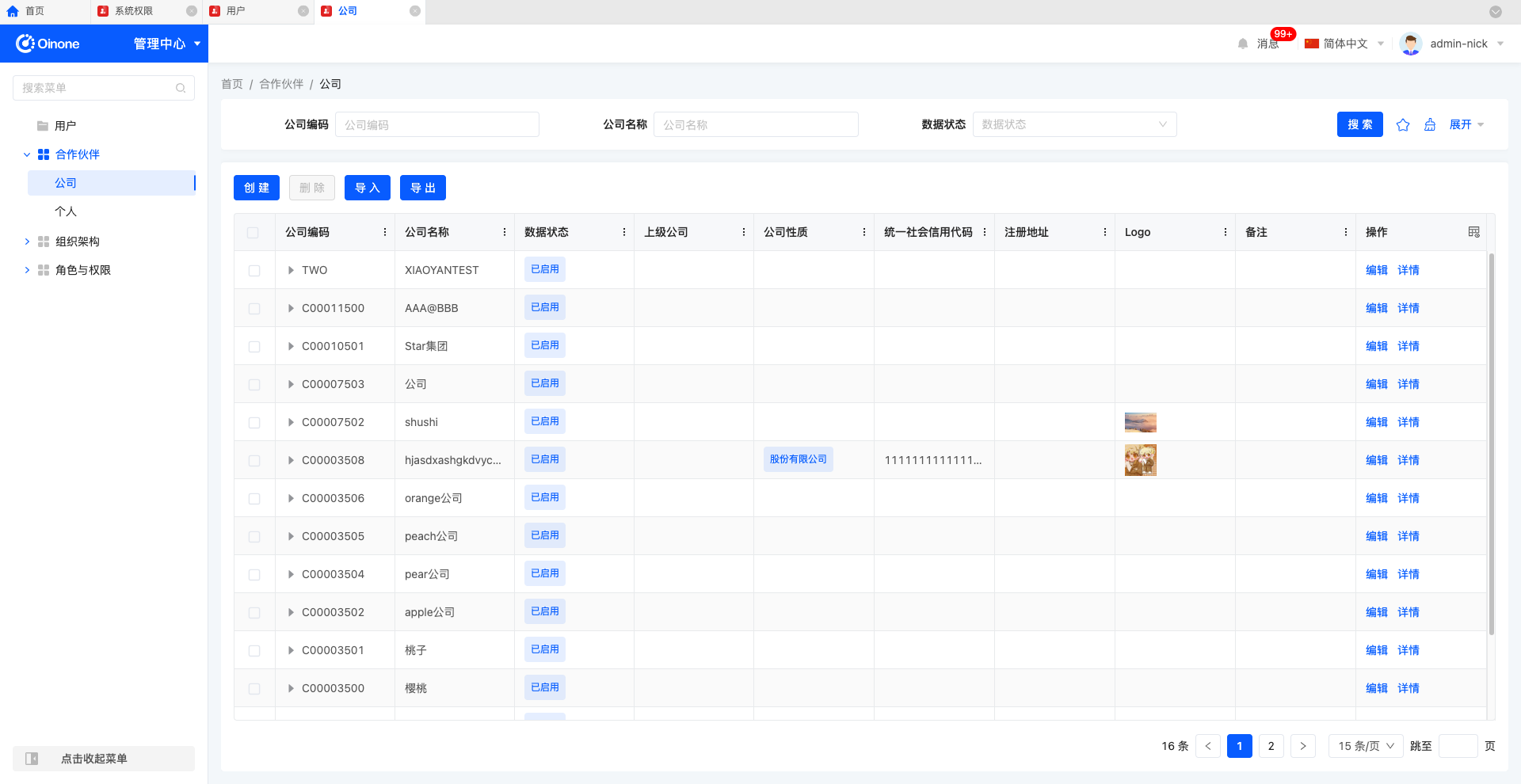Click the 搜索 button
The height and width of the screenshot is (784, 1521).
tap(1360, 124)
